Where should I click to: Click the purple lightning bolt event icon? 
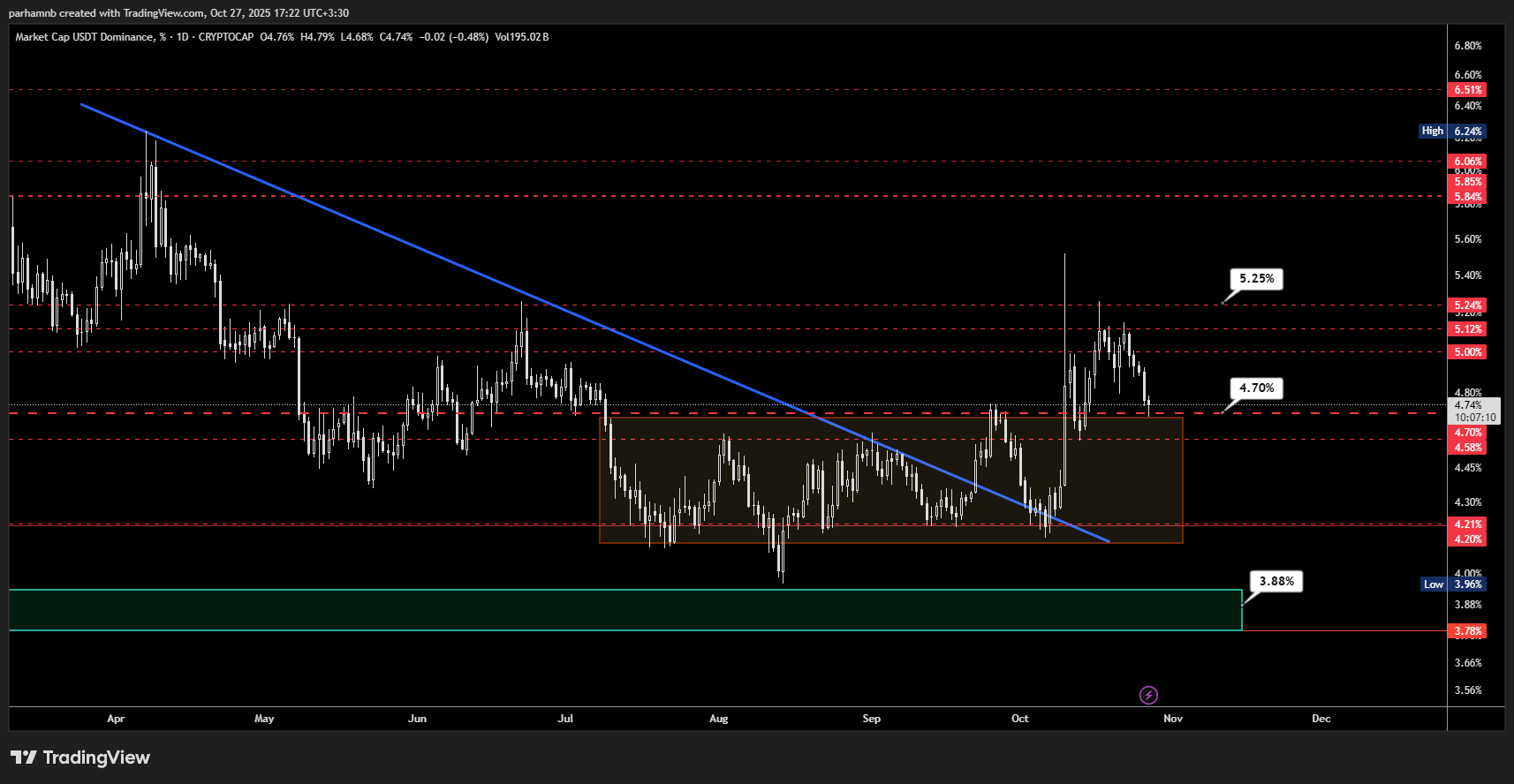(1148, 695)
